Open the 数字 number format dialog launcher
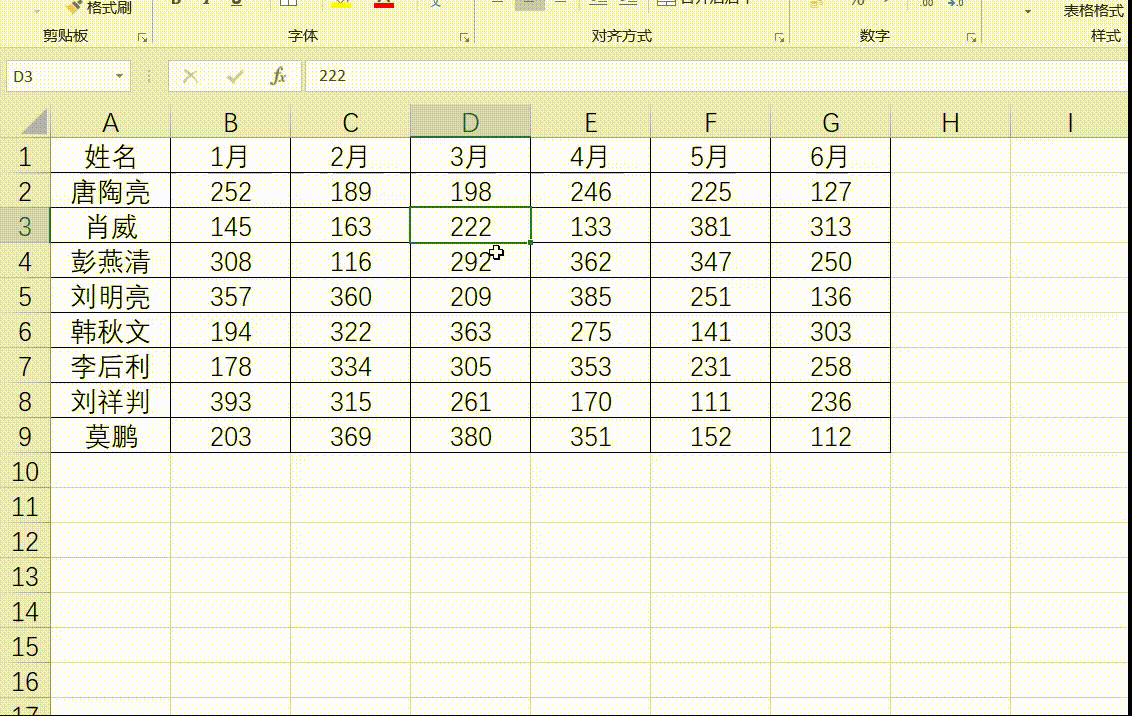Viewport: 1132px width, 716px height. (x=971, y=38)
